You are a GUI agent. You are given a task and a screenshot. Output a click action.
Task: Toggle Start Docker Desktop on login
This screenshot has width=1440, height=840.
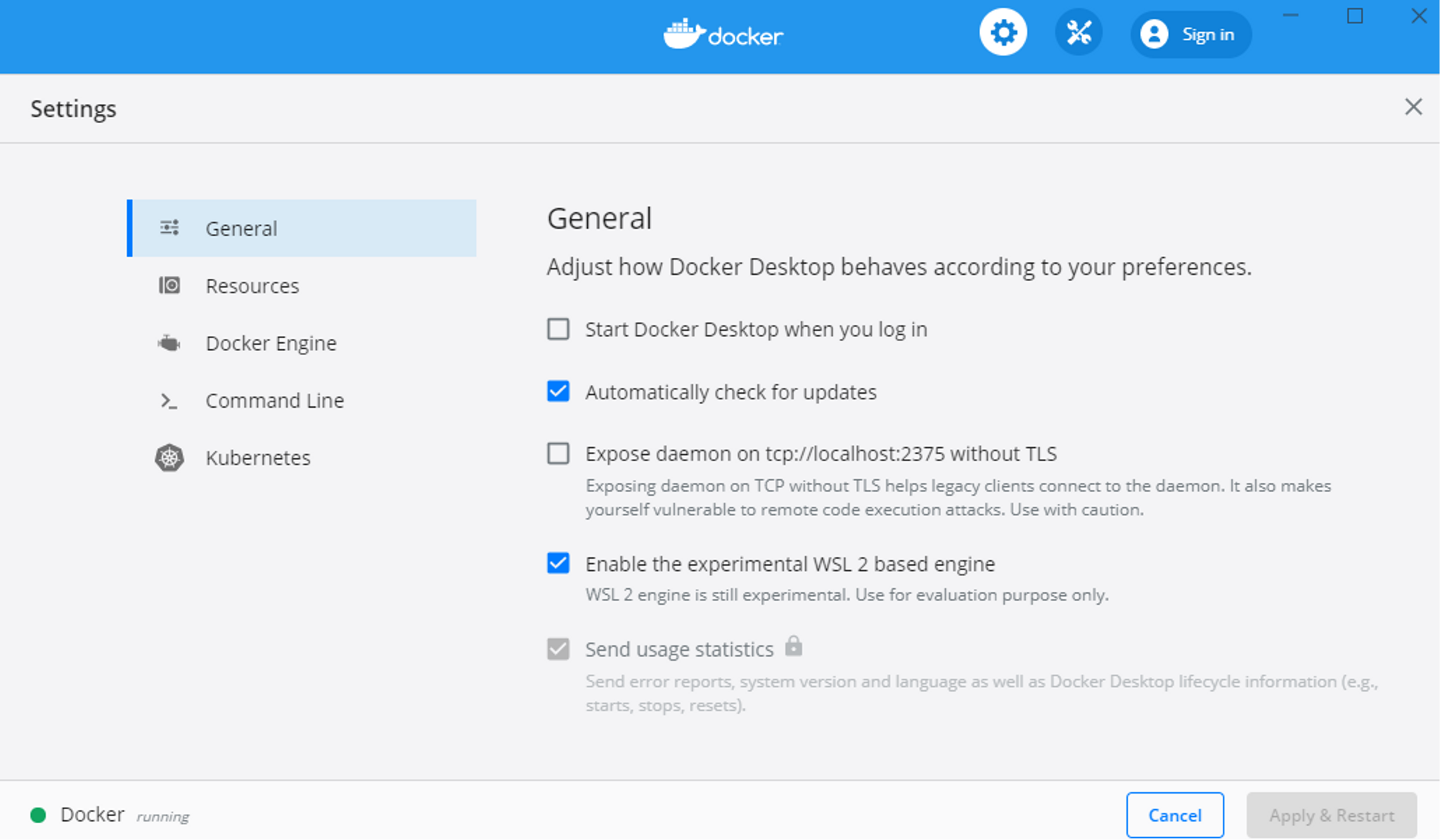pos(558,329)
